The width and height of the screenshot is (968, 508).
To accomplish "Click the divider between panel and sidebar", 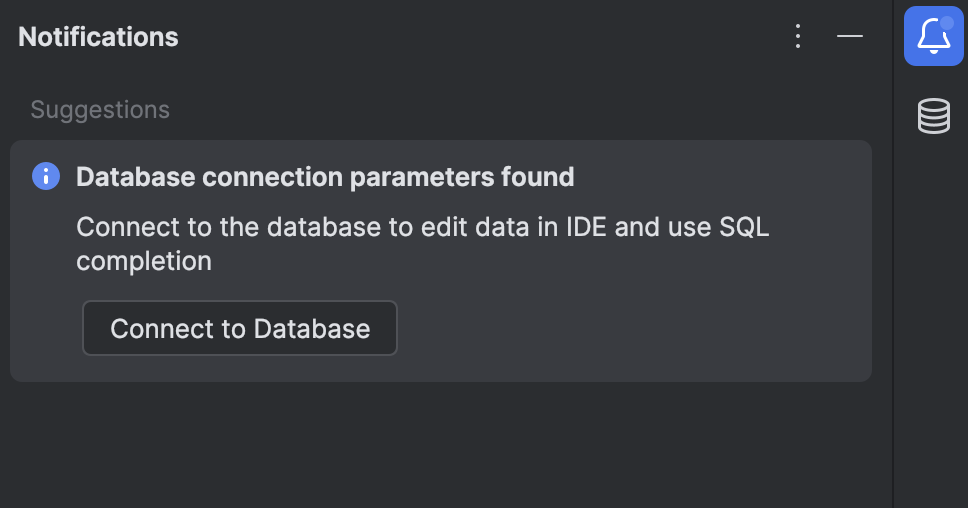I will tap(892, 300).
